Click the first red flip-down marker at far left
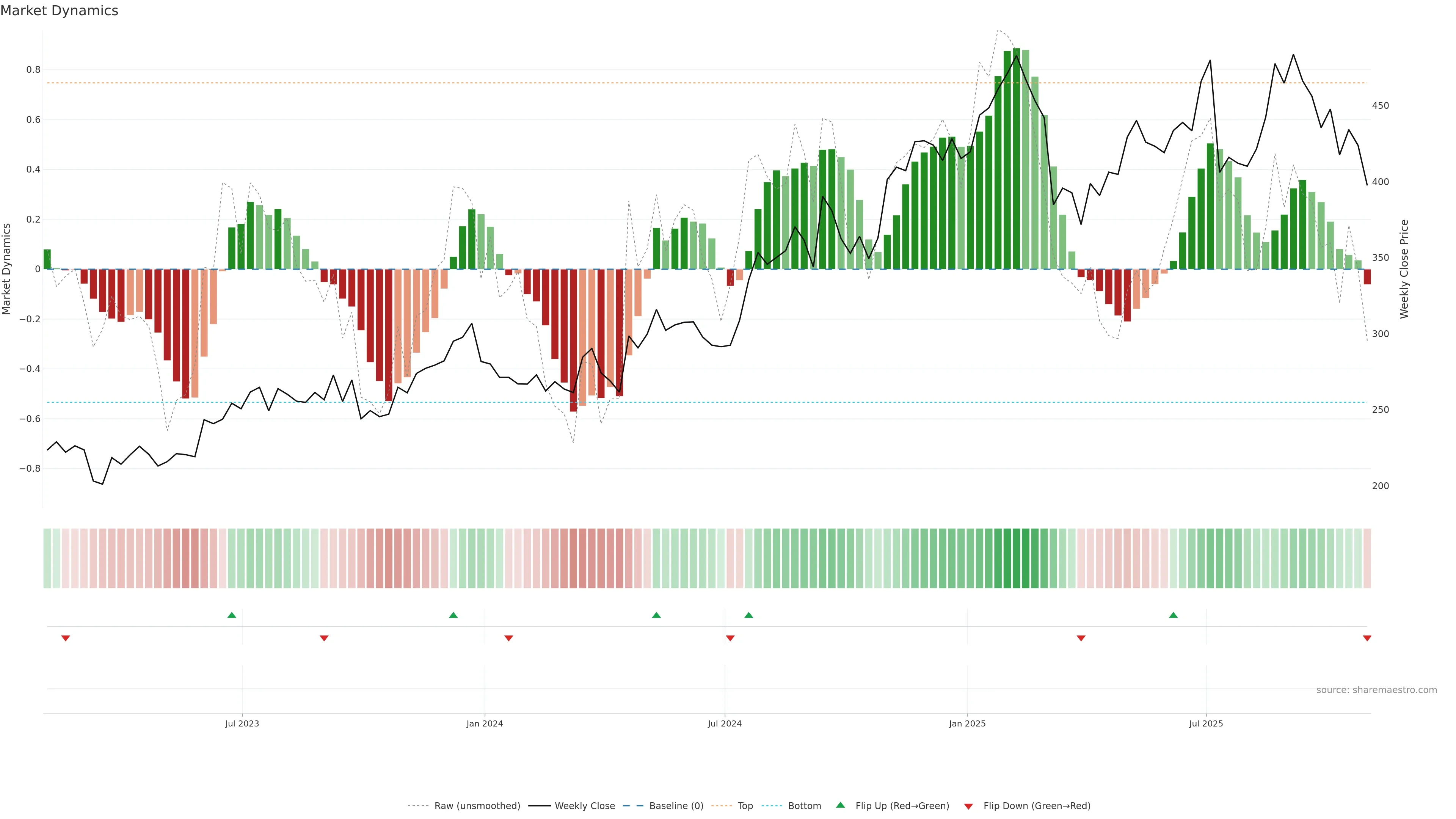The width and height of the screenshot is (1456, 819). click(x=66, y=638)
